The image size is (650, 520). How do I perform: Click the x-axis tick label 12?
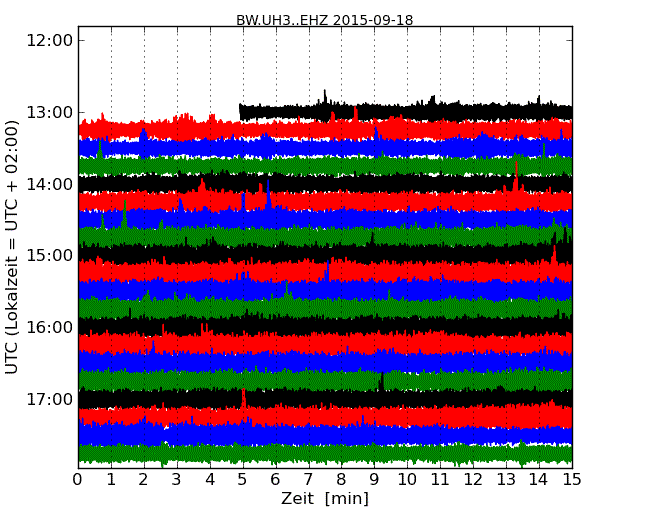pos(473,480)
